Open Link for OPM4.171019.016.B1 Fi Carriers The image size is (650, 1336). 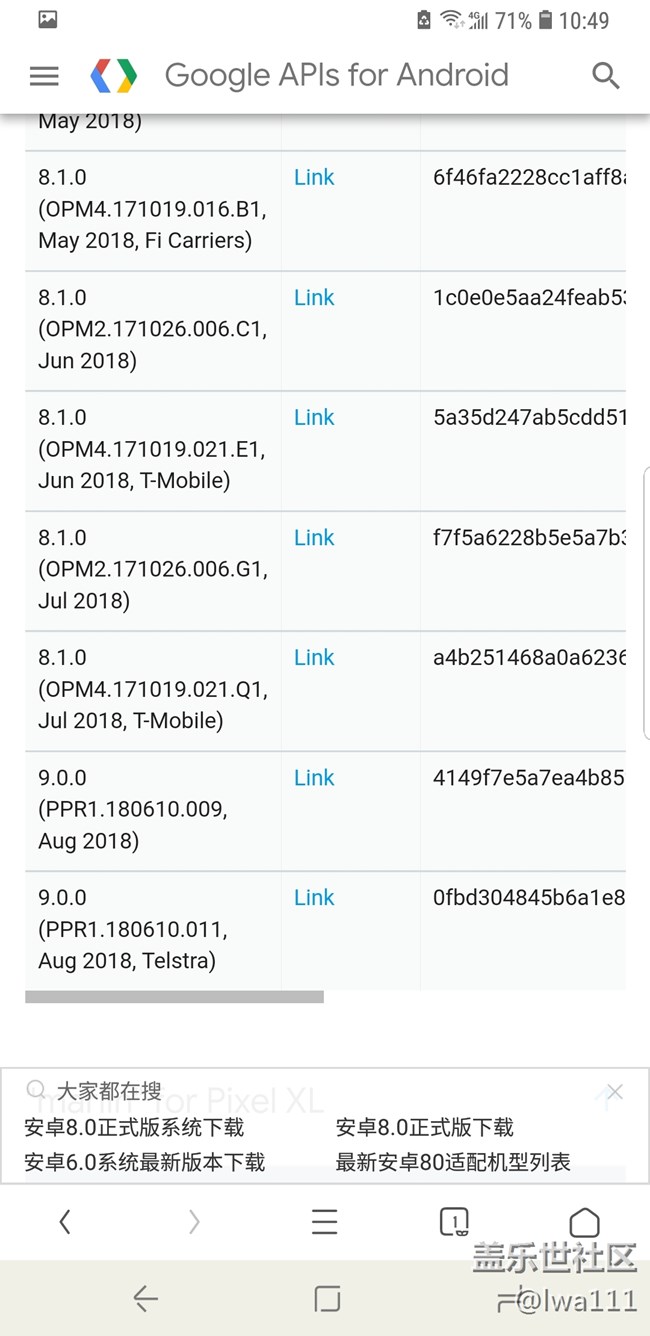(314, 178)
